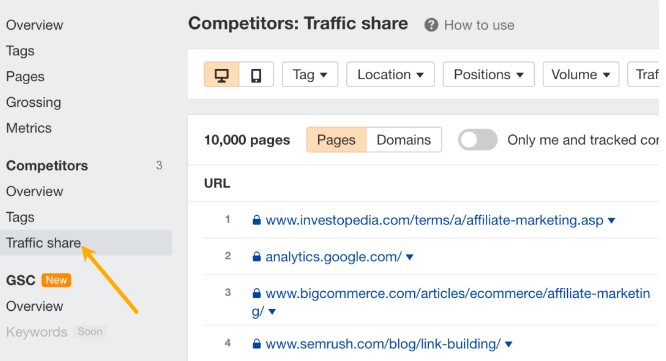Screen dimensions: 666x361
Task: Click the GSC section heading
Action: click(21, 280)
